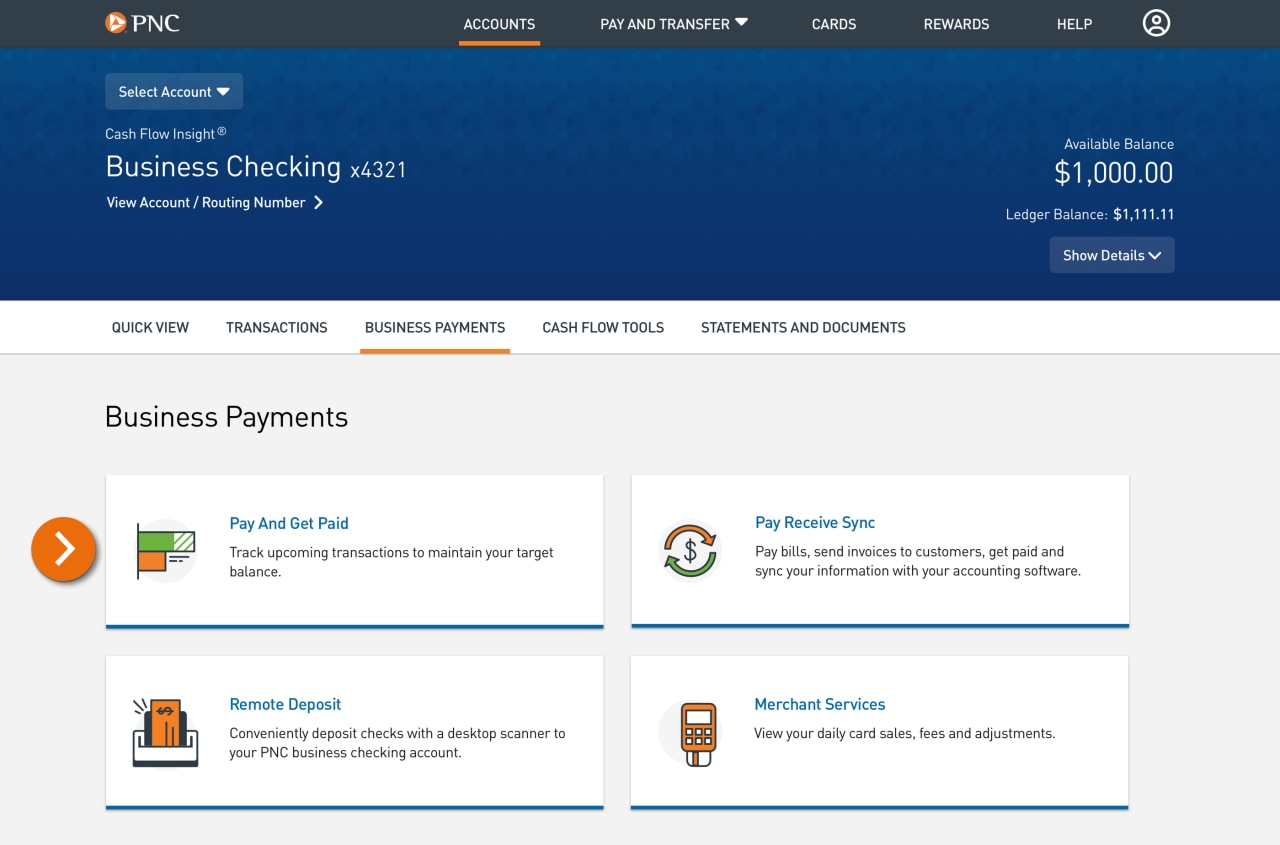Open the Cash Flow Tools tab
Viewport: 1280px width, 845px height.
tap(602, 327)
